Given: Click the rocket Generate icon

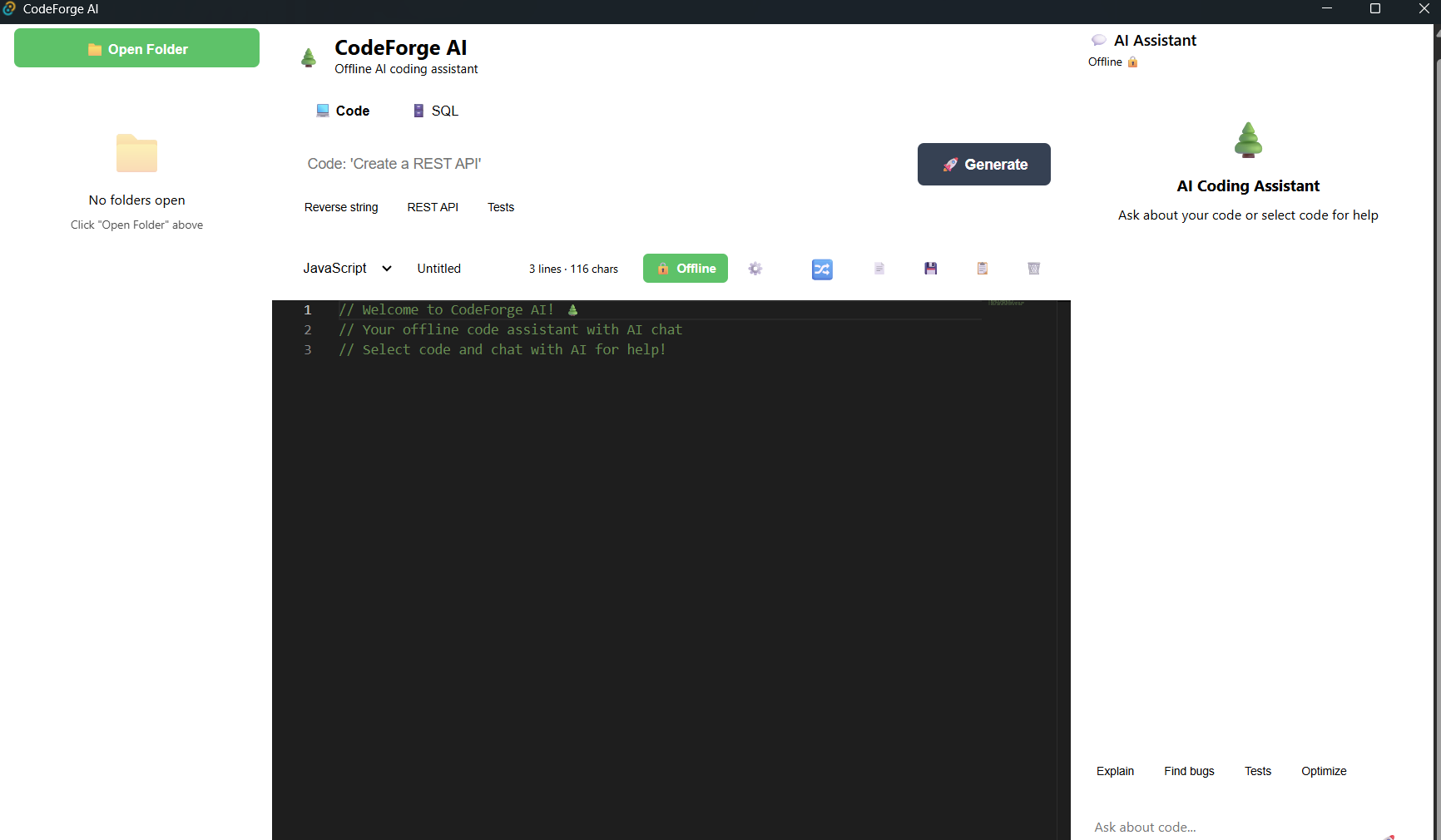Looking at the screenshot, I should [948, 165].
